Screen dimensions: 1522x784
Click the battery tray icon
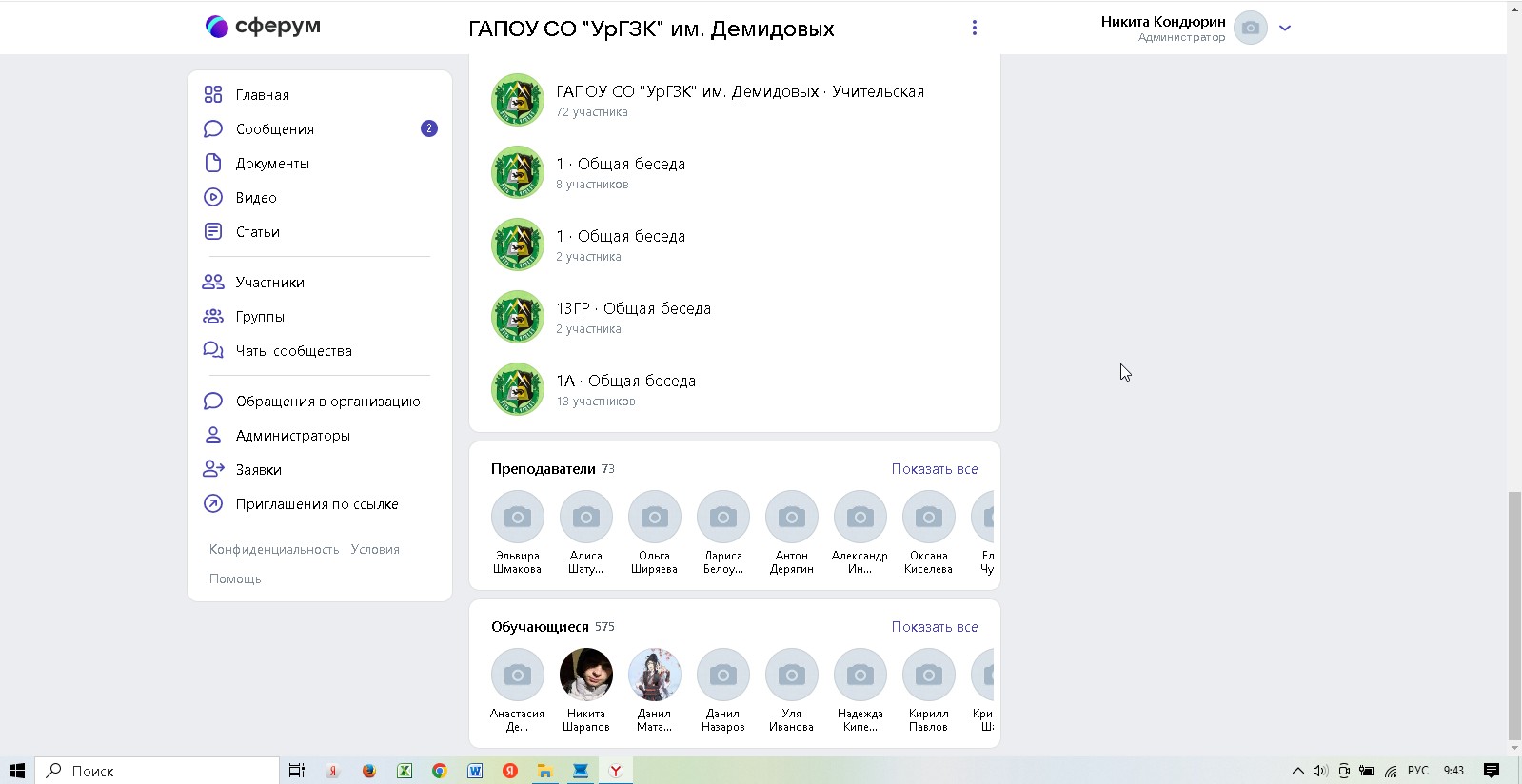pyautogui.click(x=1367, y=771)
